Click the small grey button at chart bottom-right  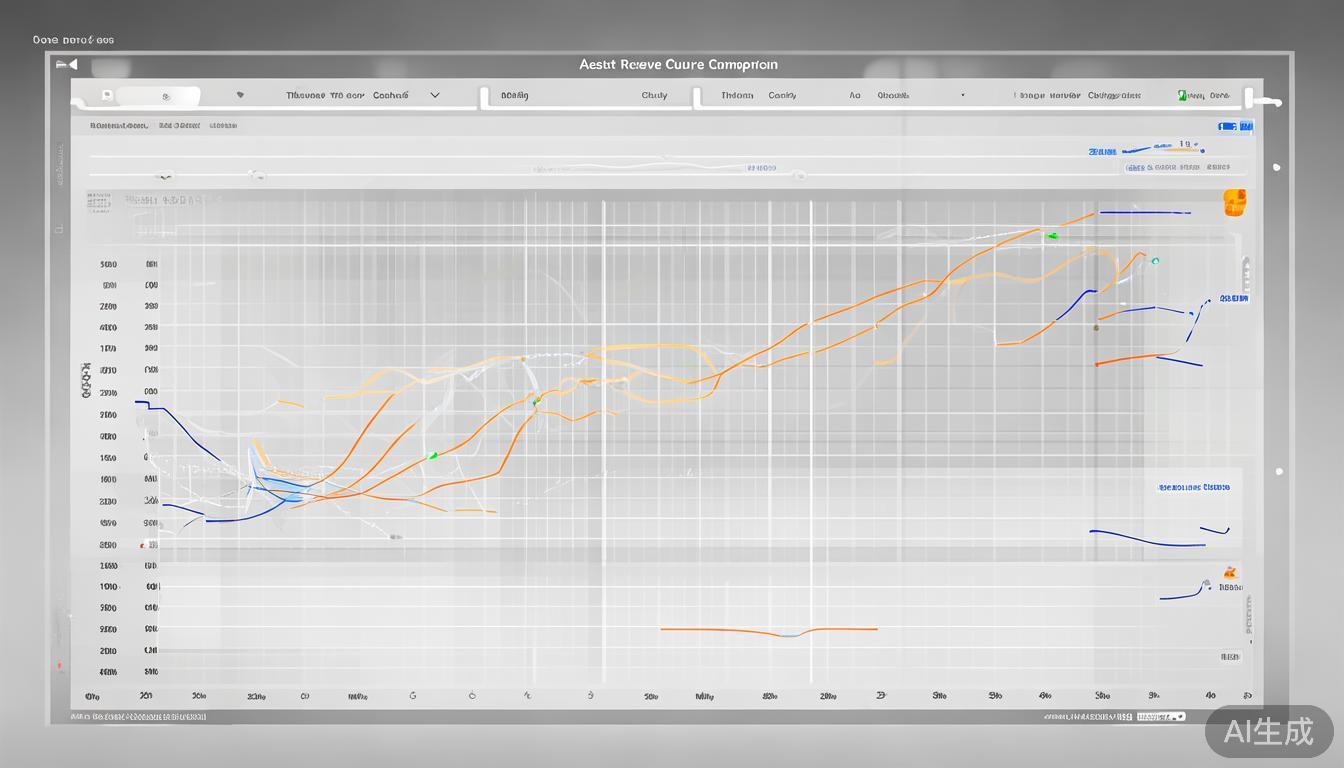pyautogui.click(x=1229, y=657)
